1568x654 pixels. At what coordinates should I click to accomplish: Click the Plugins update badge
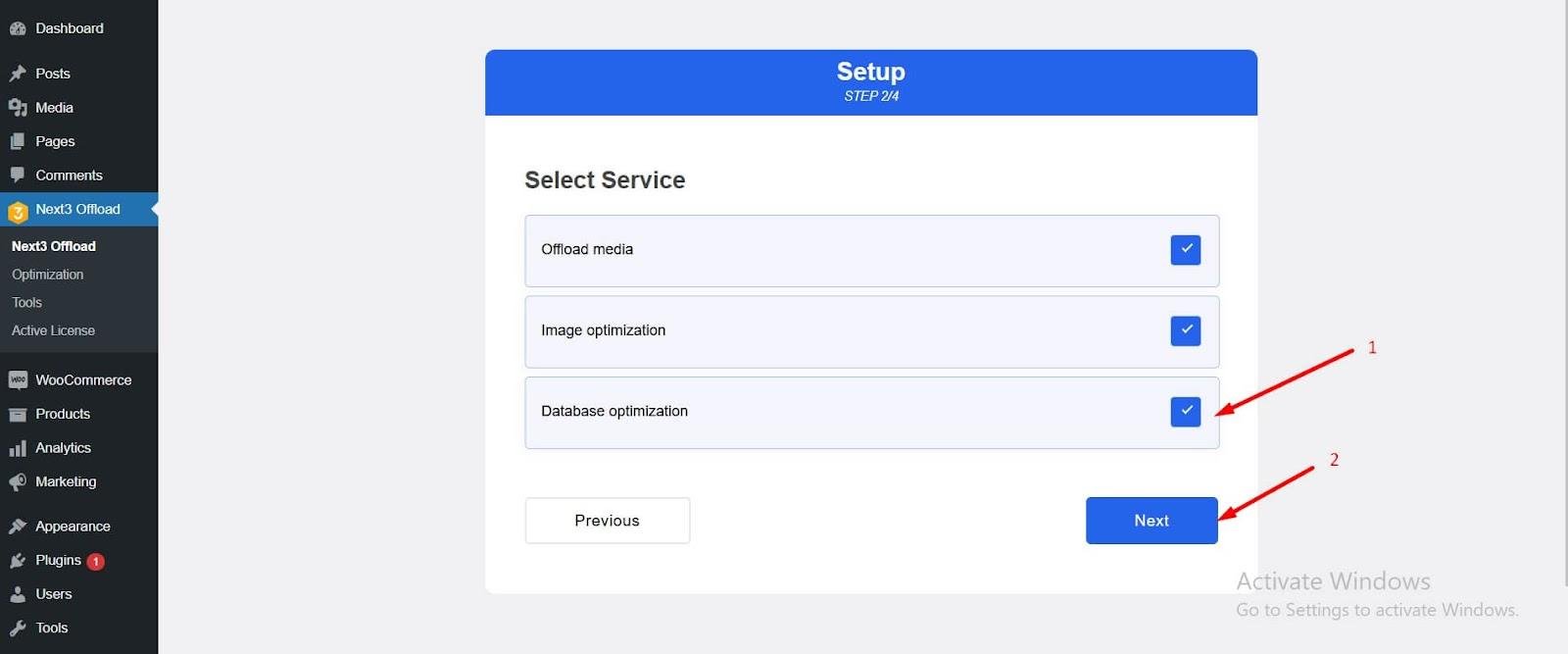point(95,562)
